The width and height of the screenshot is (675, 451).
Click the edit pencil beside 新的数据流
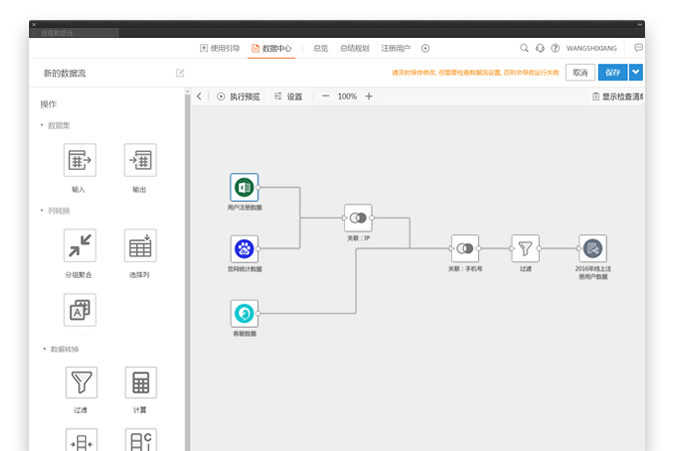pos(180,73)
